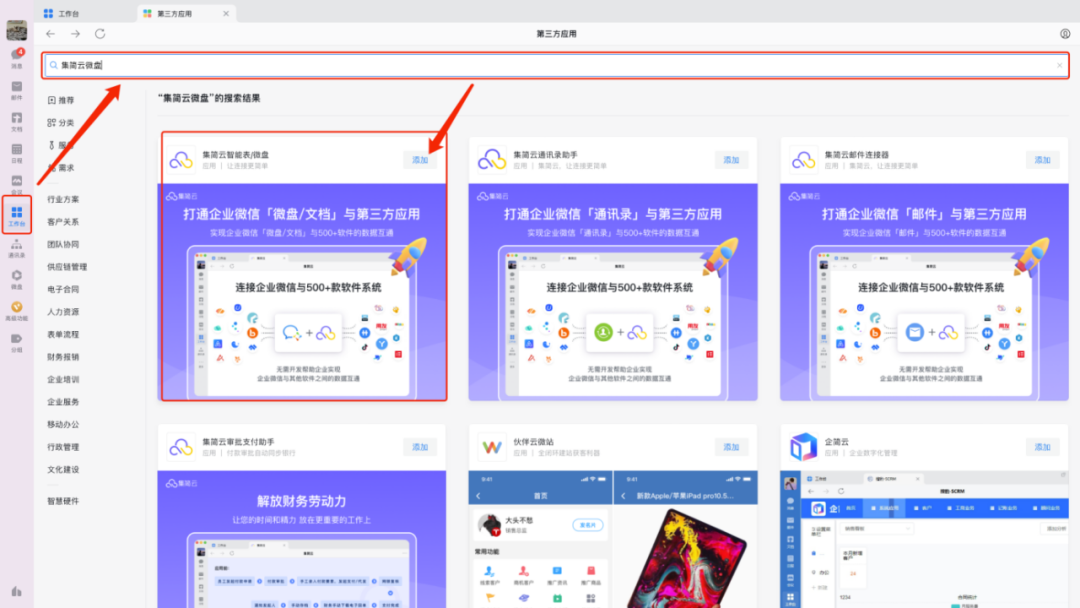The image size is (1080, 608).
Task: Open the 企简云 screenshot preview image
Action: point(924,539)
